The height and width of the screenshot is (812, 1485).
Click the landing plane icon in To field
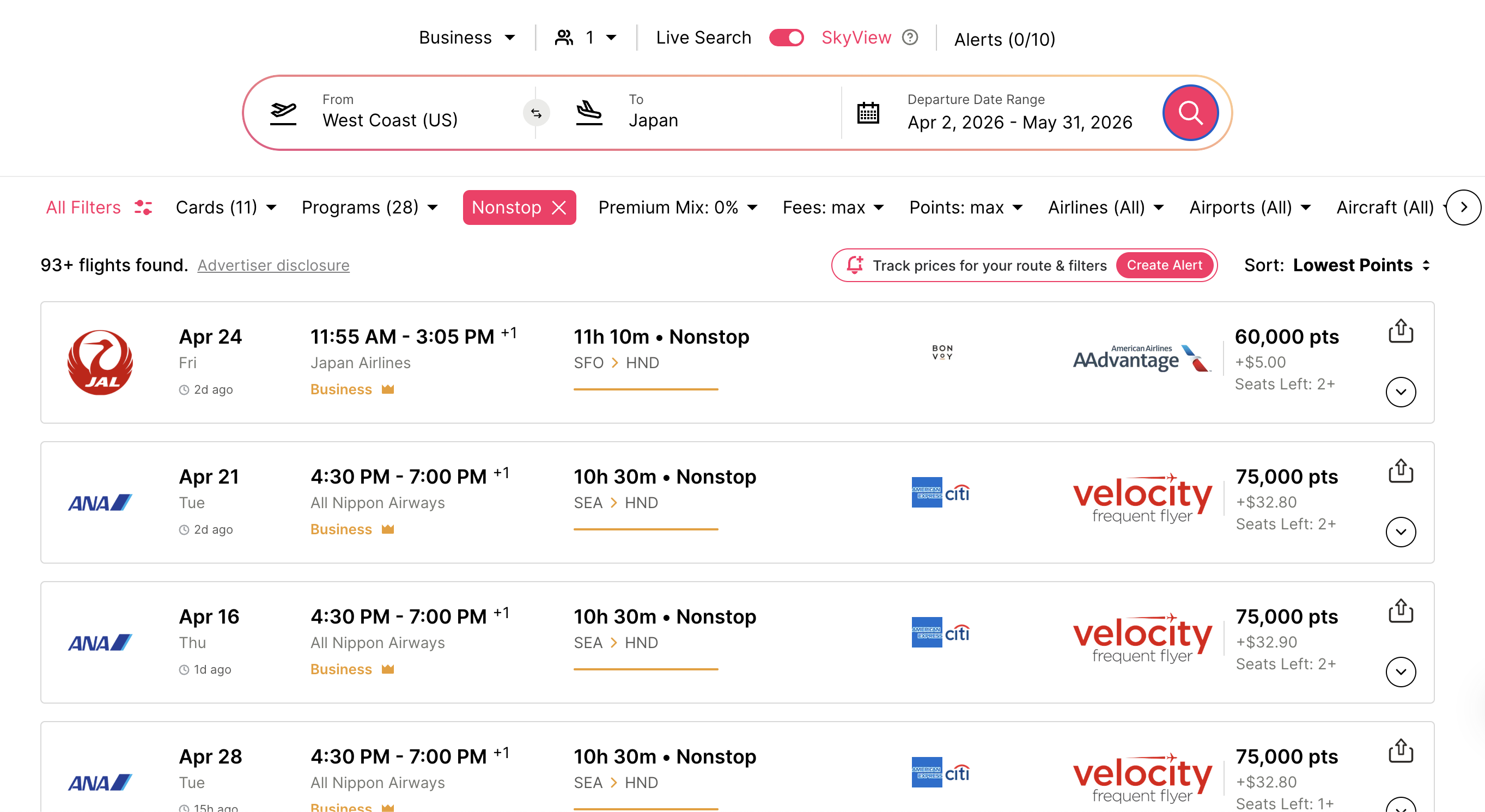tap(589, 113)
